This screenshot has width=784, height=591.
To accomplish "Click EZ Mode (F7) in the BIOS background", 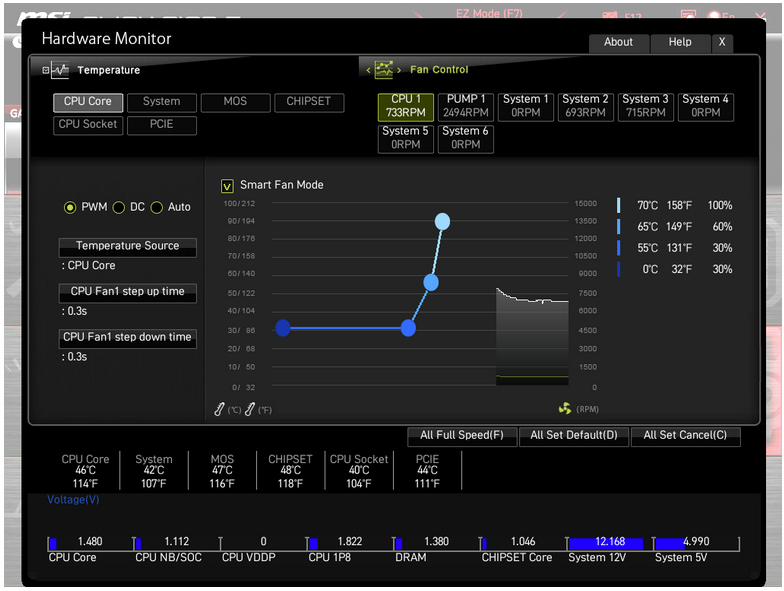I will (489, 14).
